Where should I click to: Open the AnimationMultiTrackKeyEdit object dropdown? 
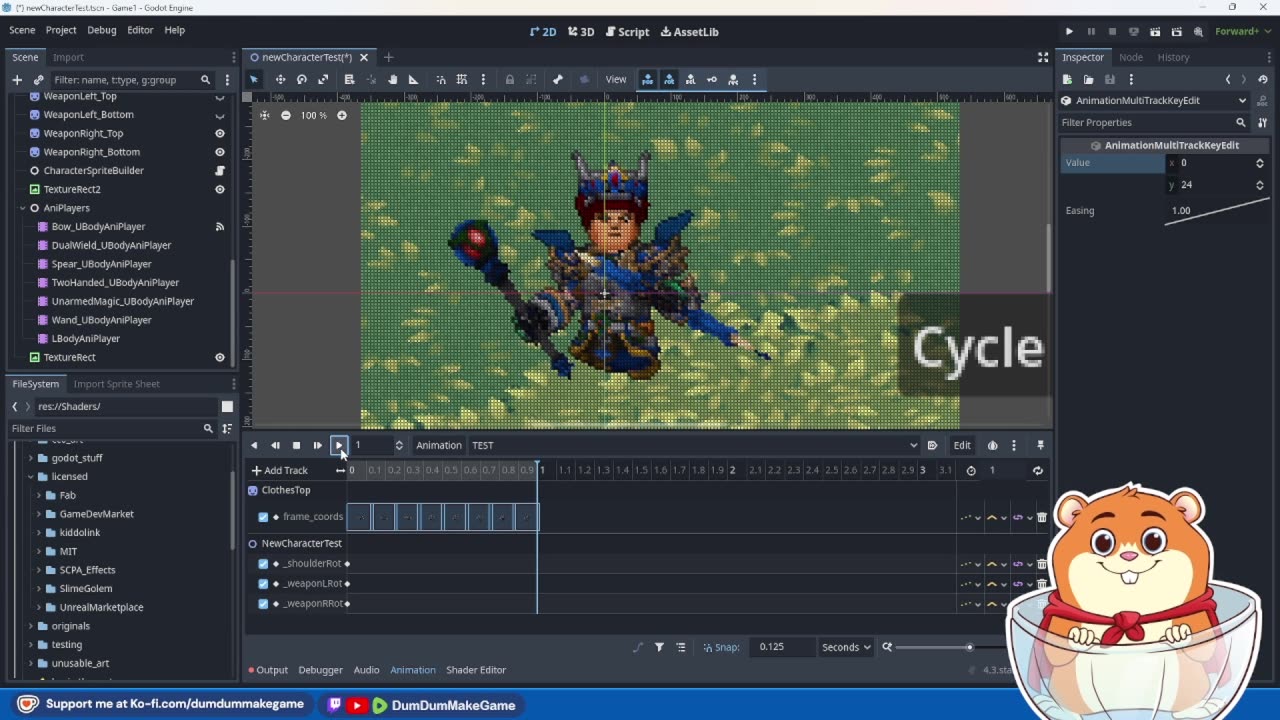(x=1154, y=100)
